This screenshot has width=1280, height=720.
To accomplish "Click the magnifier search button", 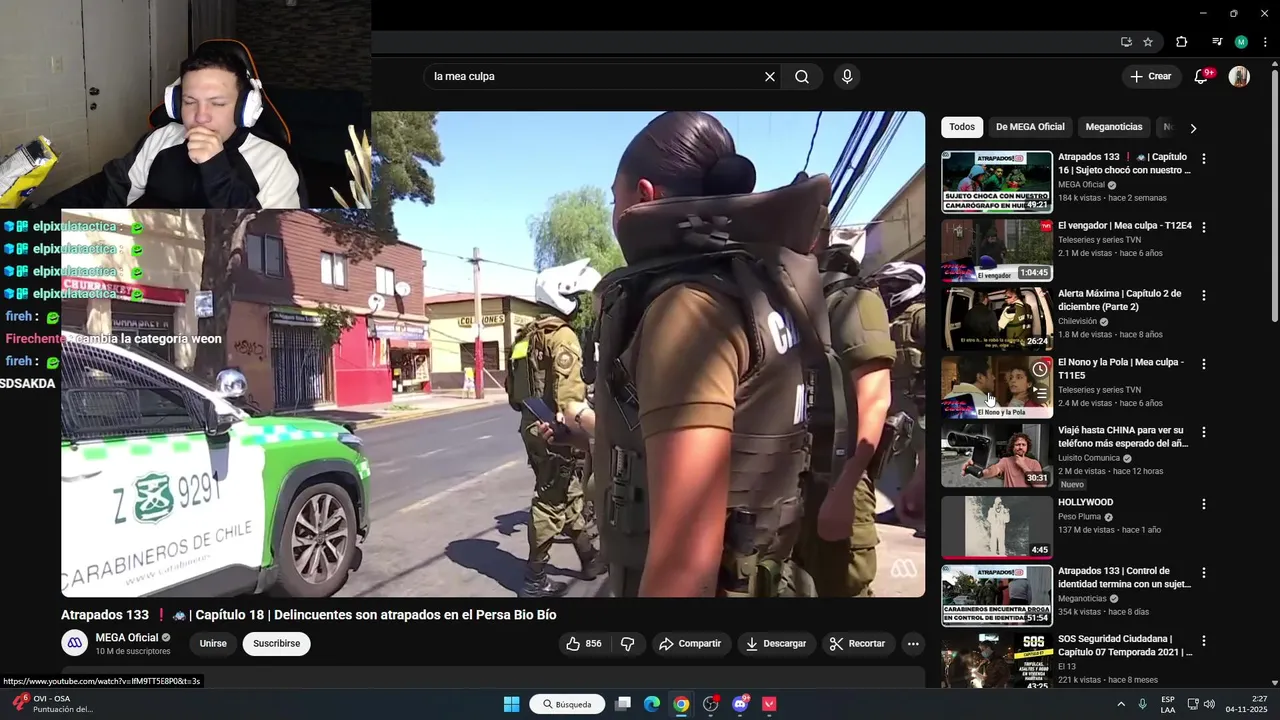I will pos(802,77).
